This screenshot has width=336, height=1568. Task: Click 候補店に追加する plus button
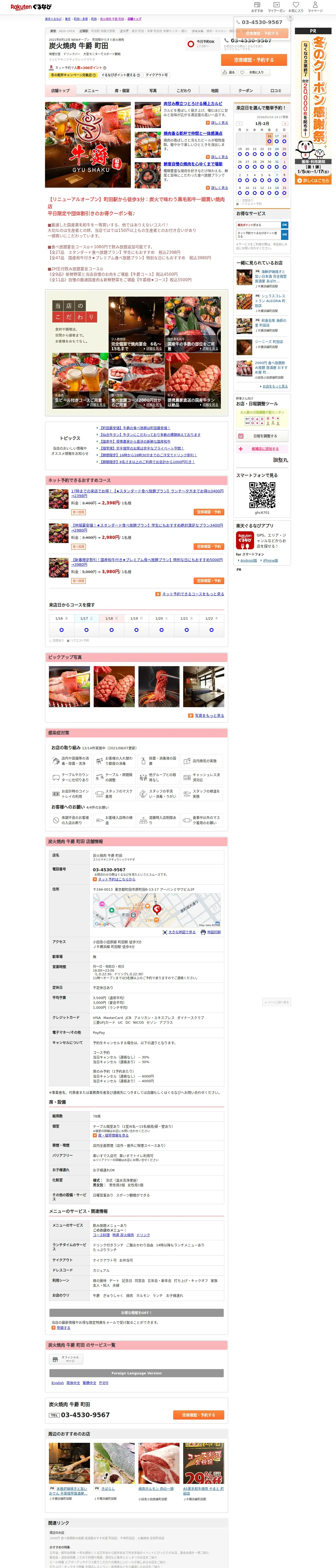click(x=262, y=449)
